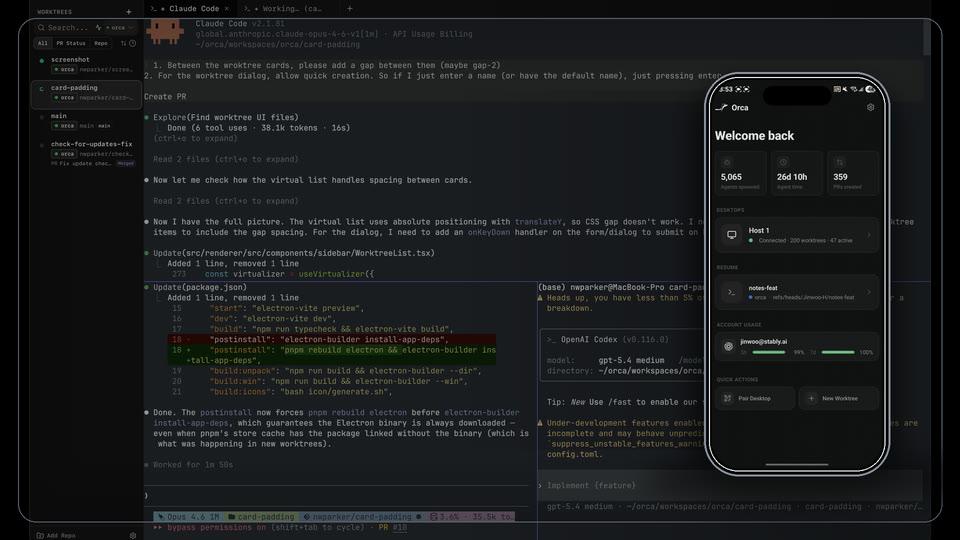Click the clock icon in Agent time card
The width and height of the screenshot is (960, 540).
(783, 162)
